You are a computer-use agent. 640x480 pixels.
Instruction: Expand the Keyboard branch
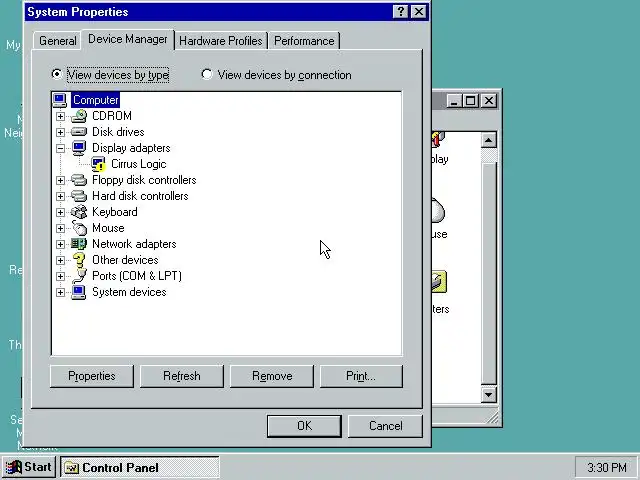(x=60, y=212)
